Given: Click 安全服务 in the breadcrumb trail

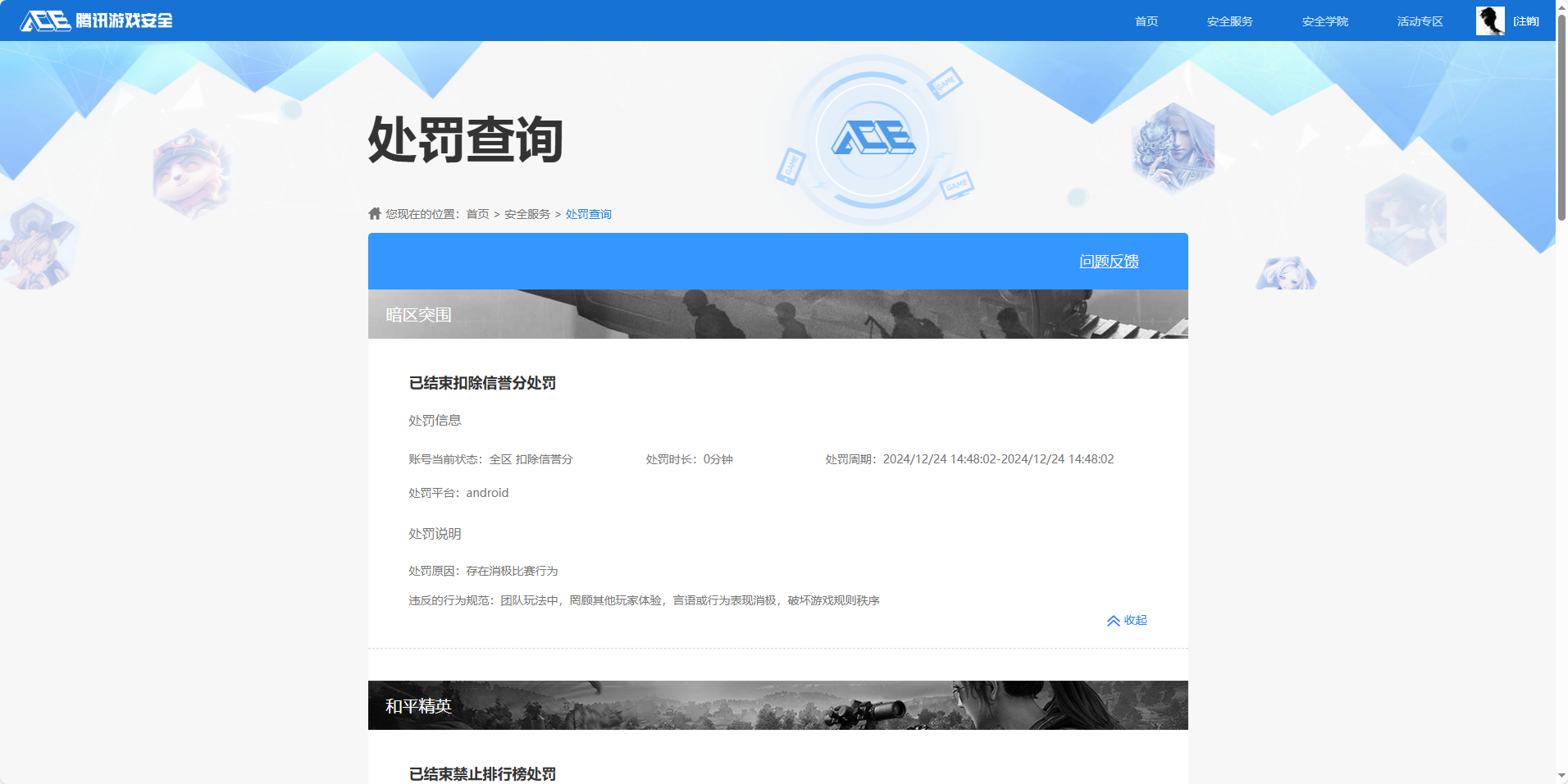Looking at the screenshot, I should tap(526, 213).
